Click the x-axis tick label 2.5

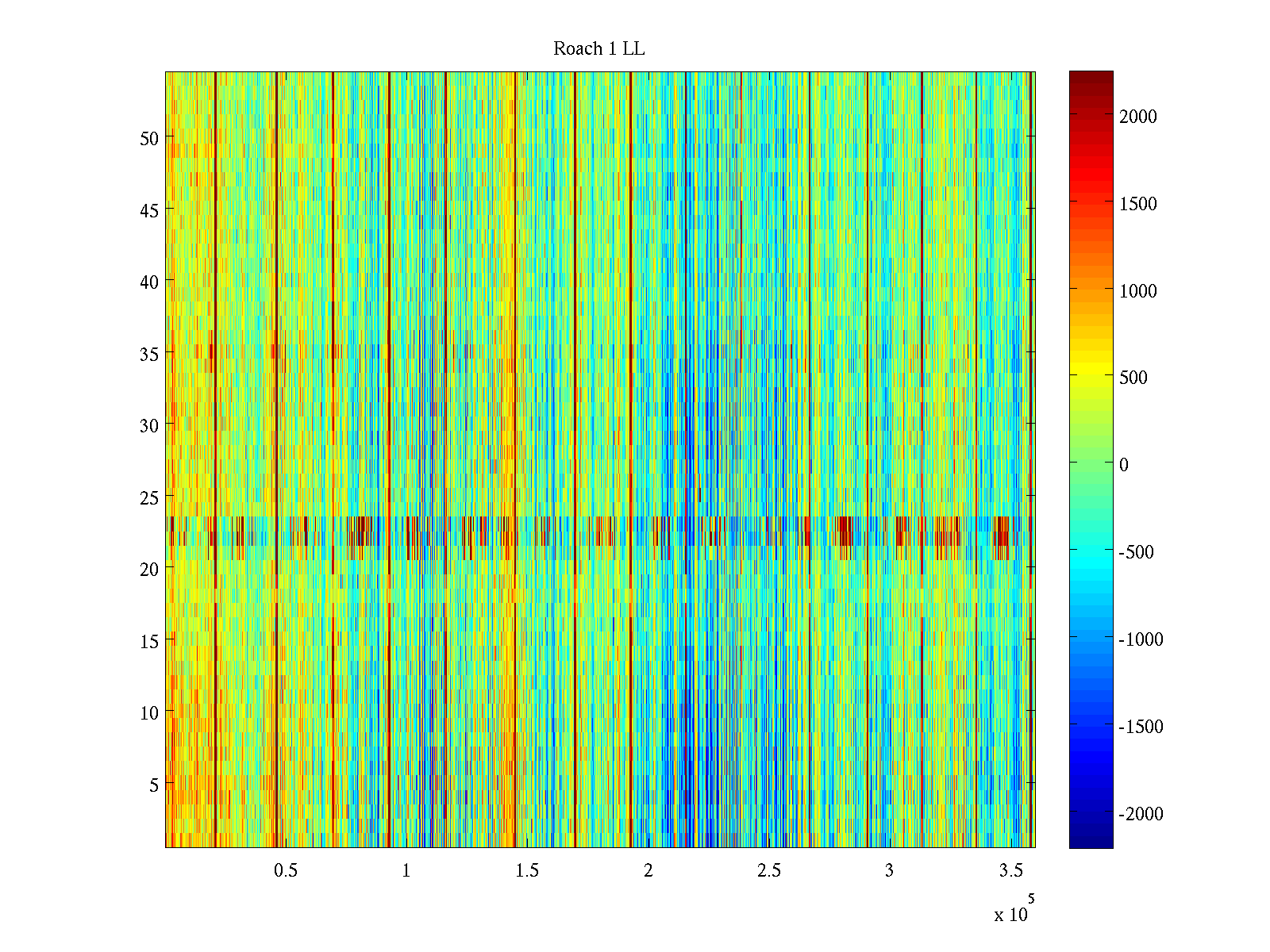click(768, 871)
